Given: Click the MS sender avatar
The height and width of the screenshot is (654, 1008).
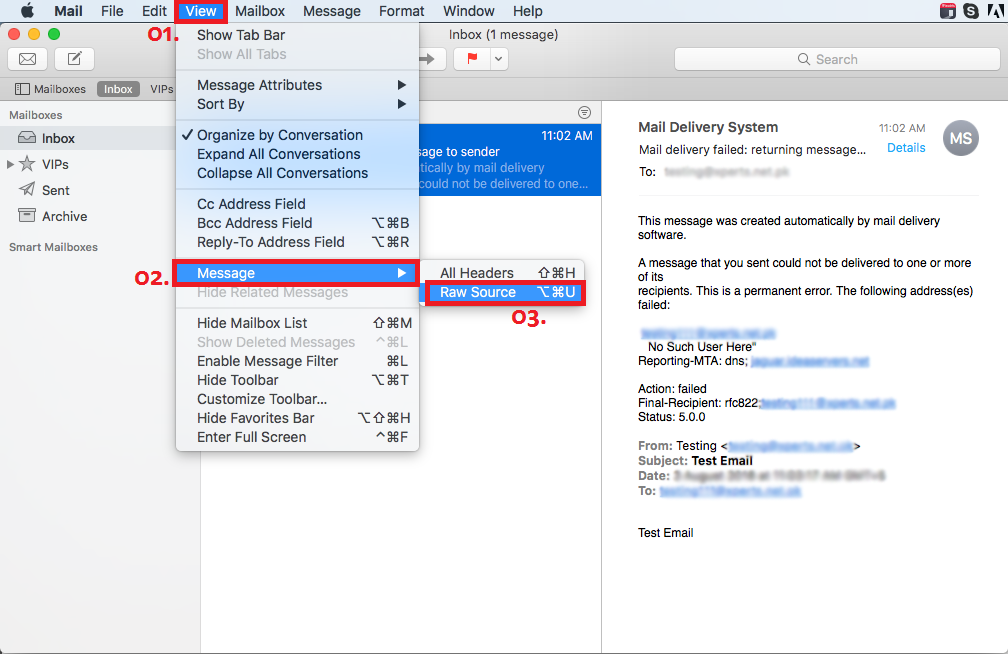Looking at the screenshot, I should [960, 138].
